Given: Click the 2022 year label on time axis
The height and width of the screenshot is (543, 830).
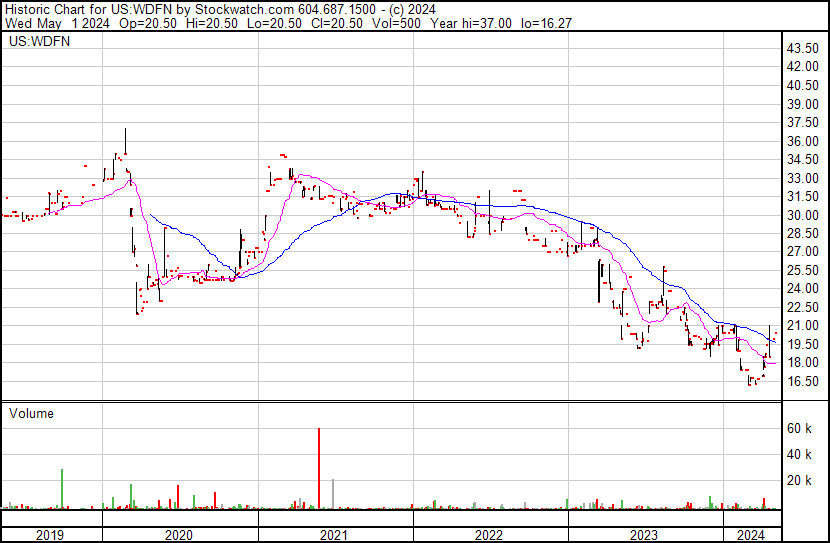Looking at the screenshot, I should tap(489, 535).
